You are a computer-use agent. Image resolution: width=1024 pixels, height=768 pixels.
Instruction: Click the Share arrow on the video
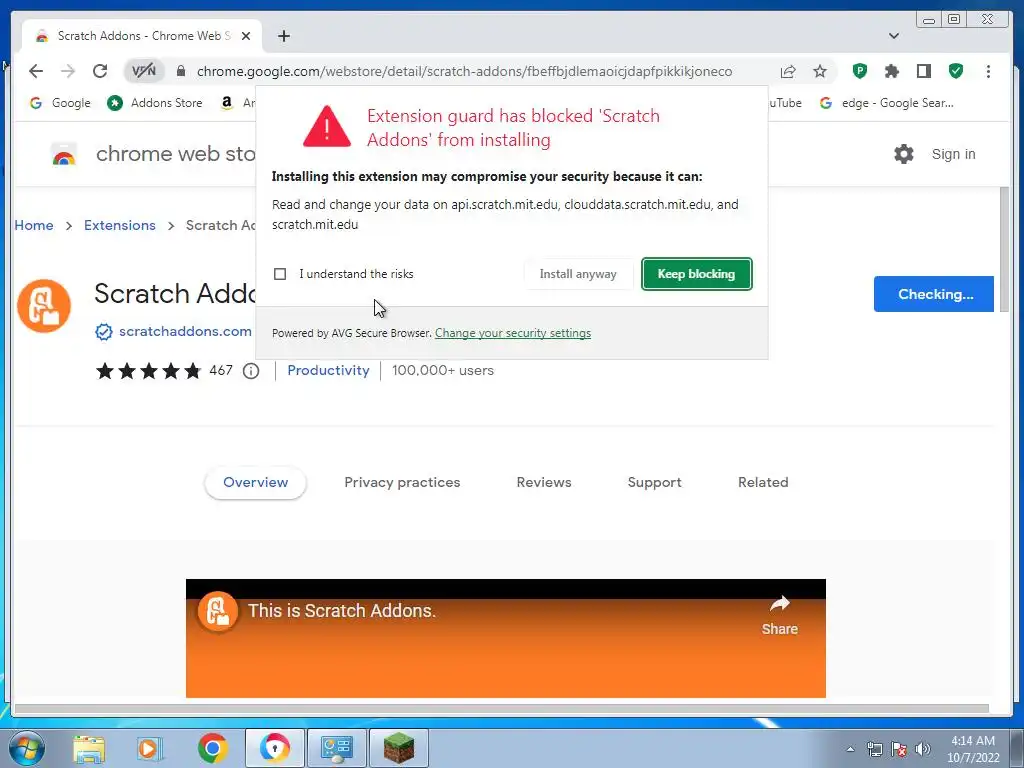(780, 614)
